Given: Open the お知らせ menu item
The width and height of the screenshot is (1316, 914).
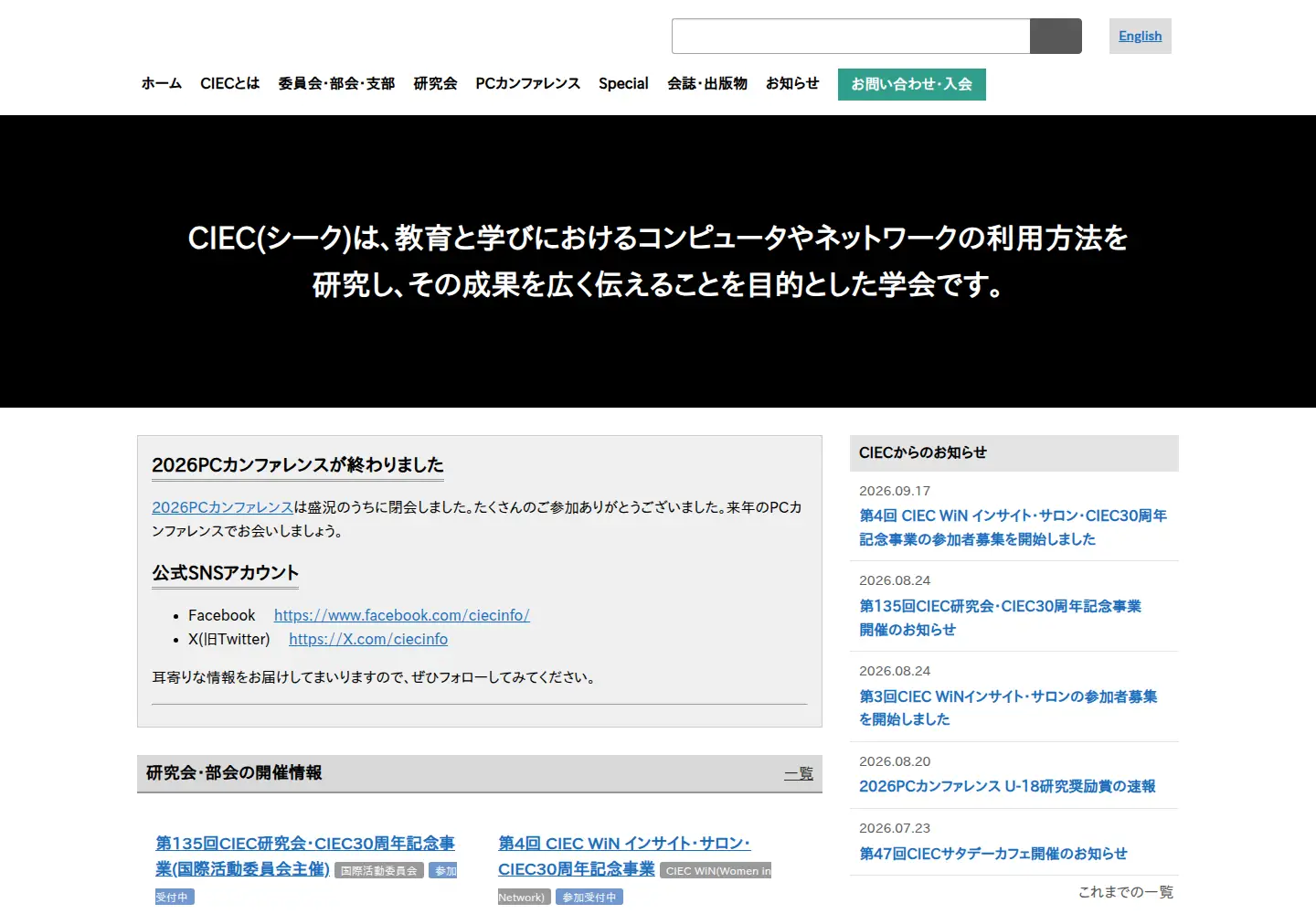Looking at the screenshot, I should [792, 83].
